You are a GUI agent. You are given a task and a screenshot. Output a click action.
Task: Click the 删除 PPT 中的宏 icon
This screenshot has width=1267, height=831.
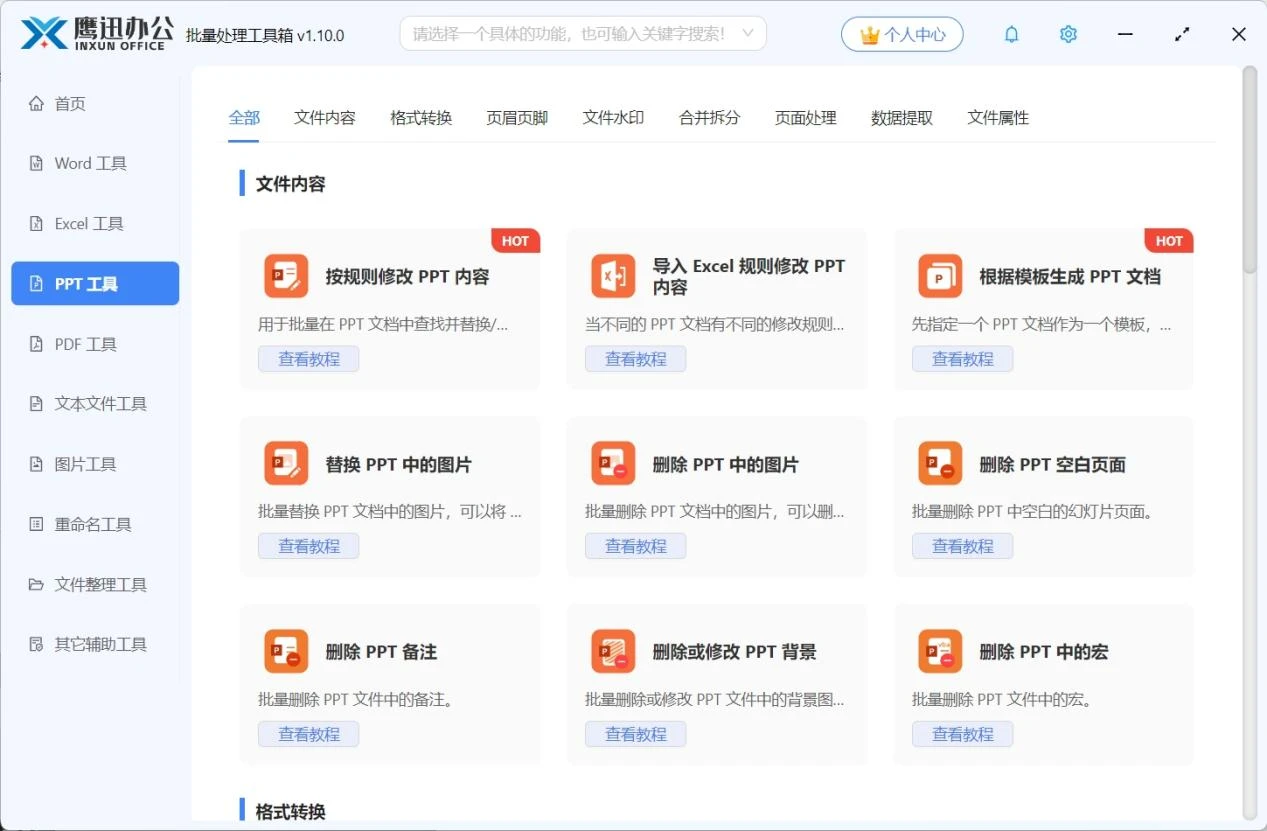[940, 651]
